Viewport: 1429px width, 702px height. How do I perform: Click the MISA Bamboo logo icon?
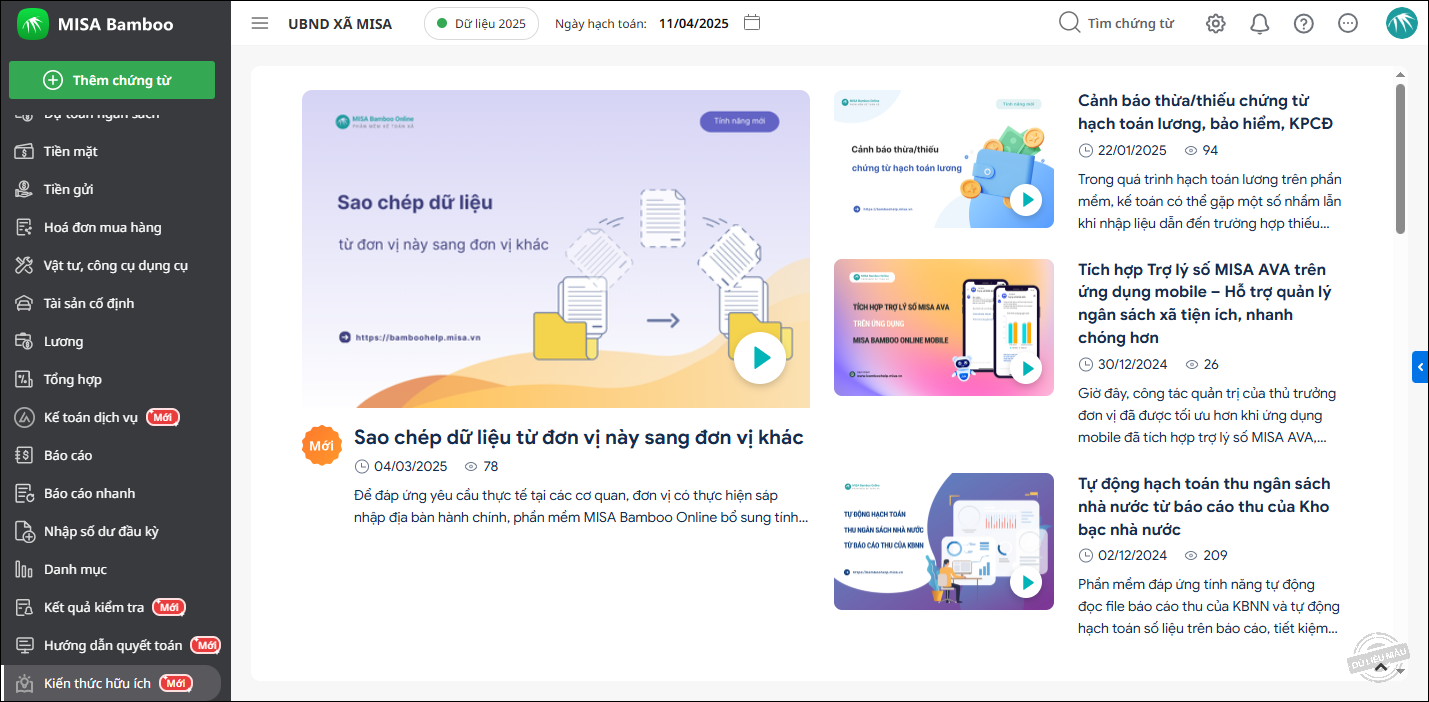[x=33, y=24]
